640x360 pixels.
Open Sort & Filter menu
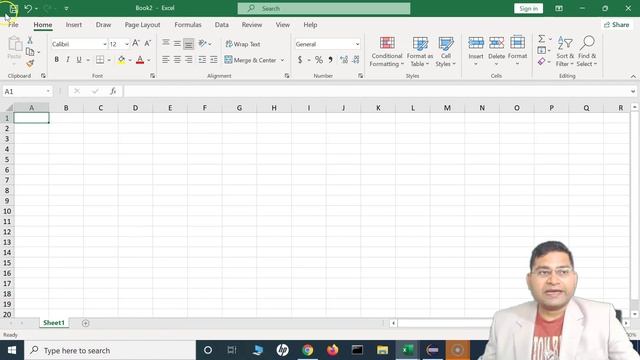coord(565,51)
